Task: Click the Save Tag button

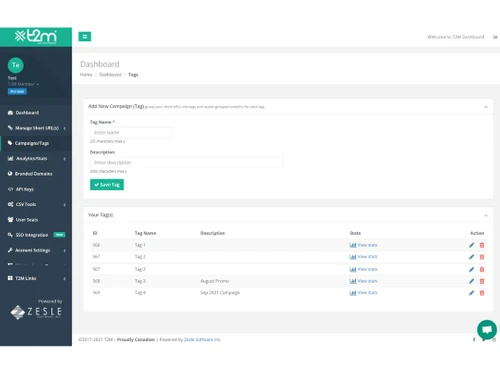Action: (107, 185)
